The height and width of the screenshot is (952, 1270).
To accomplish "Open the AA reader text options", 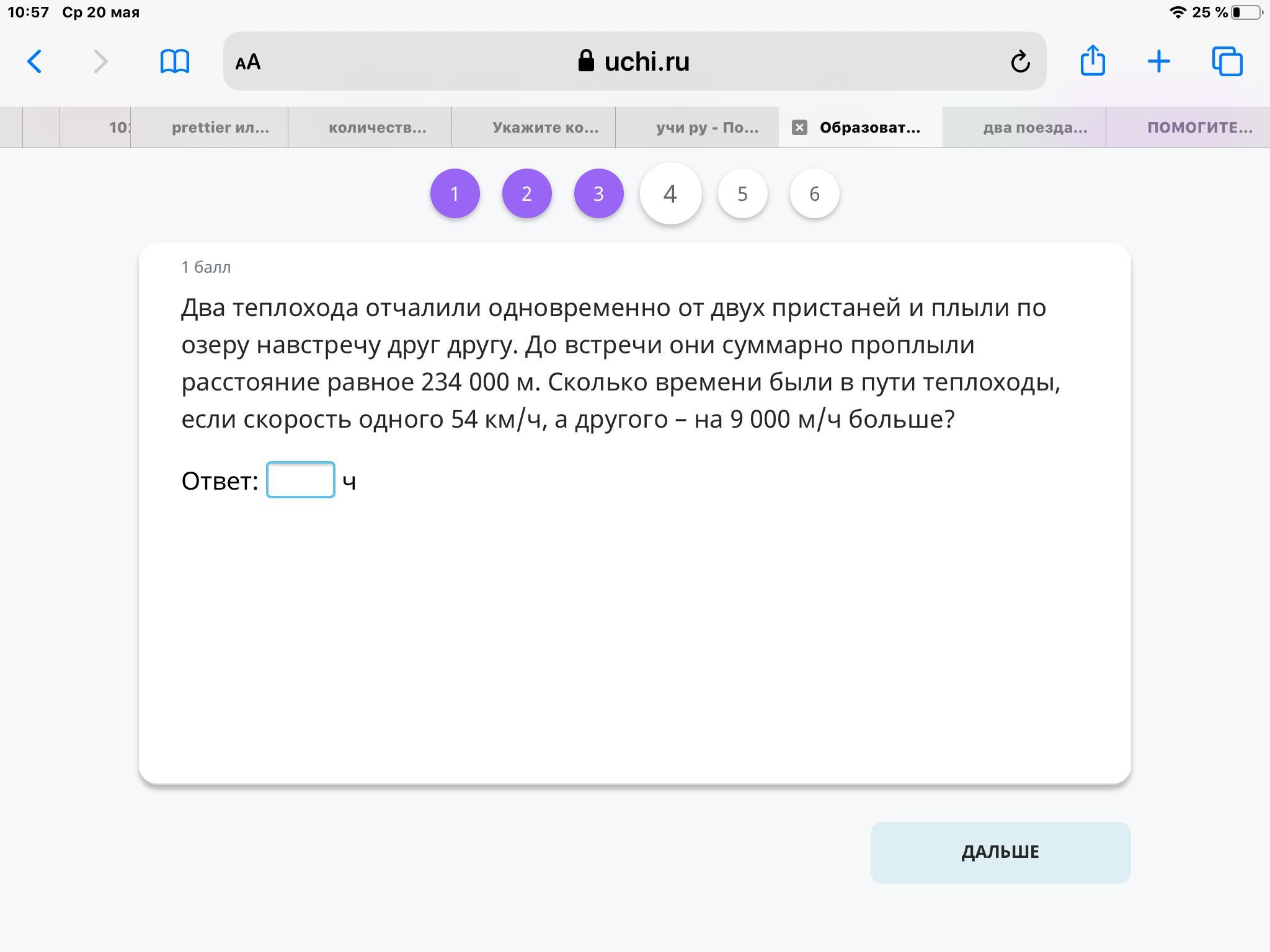I will coord(248,62).
